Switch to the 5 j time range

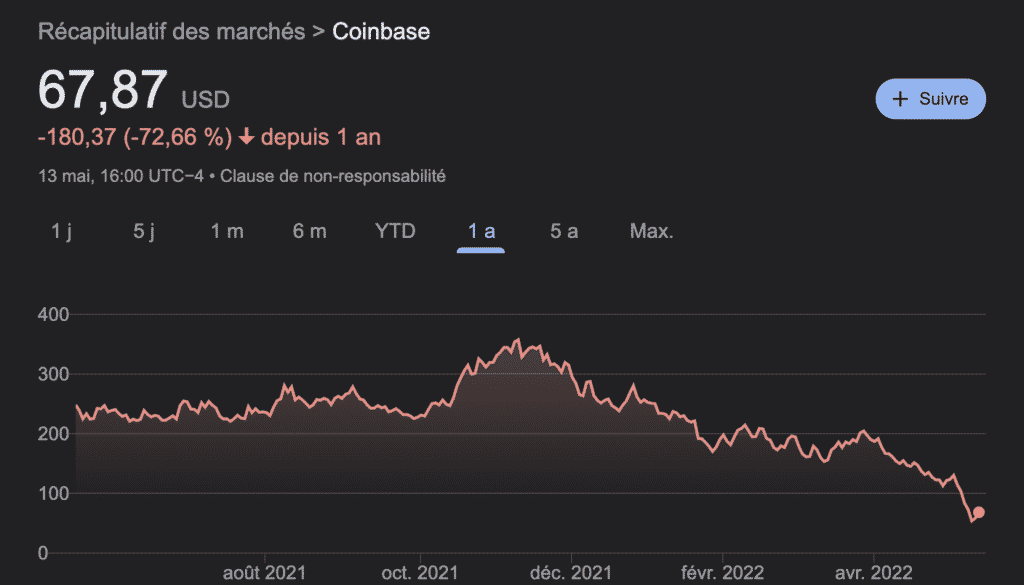coord(144,231)
